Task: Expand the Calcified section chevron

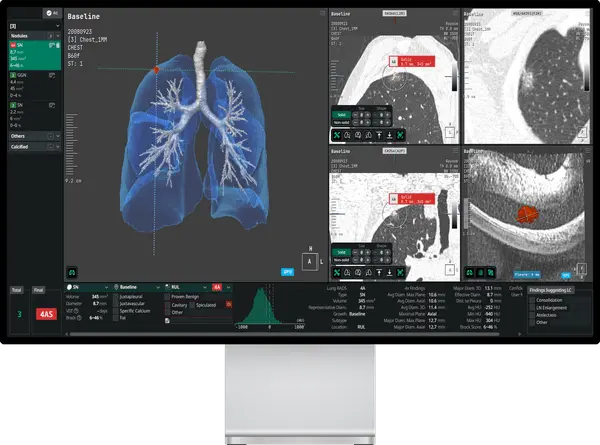Action: click(x=58, y=147)
